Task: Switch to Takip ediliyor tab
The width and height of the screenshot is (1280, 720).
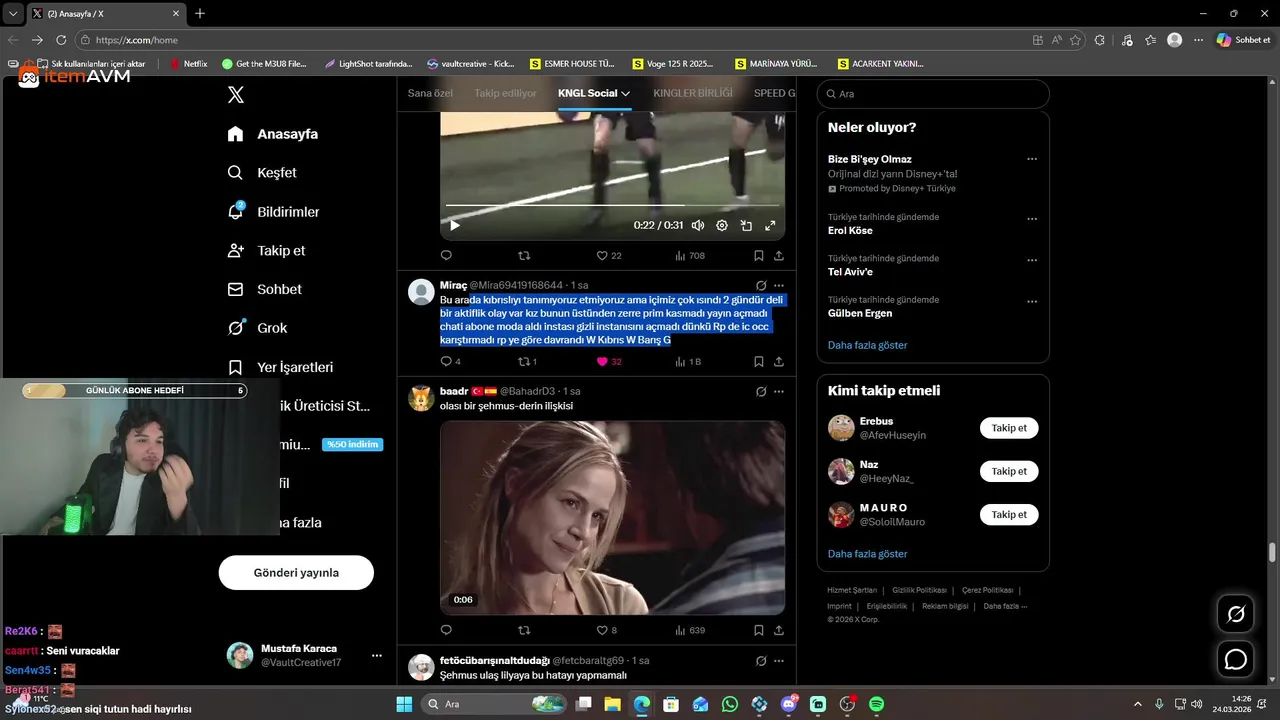Action: [x=505, y=93]
